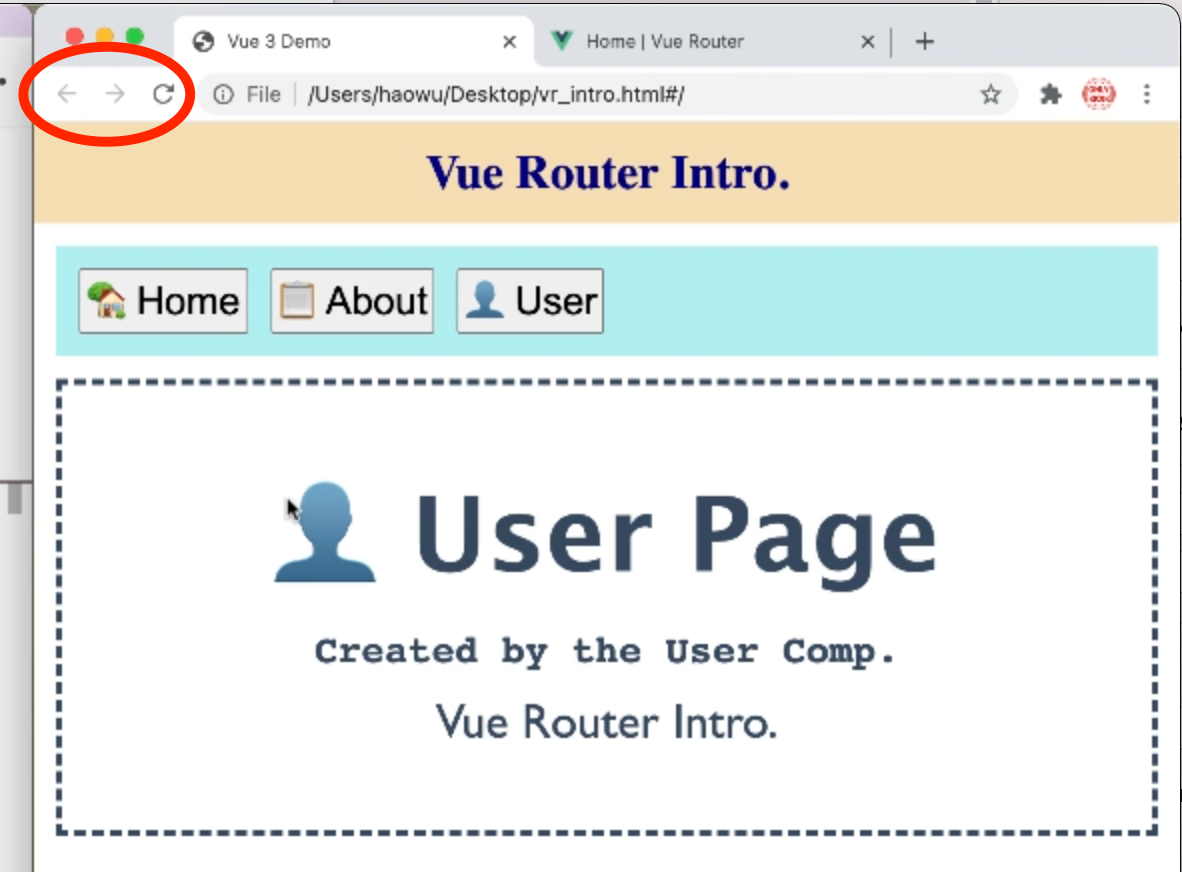The image size is (1182, 872).
Task: Reload the current page
Action: [163, 94]
